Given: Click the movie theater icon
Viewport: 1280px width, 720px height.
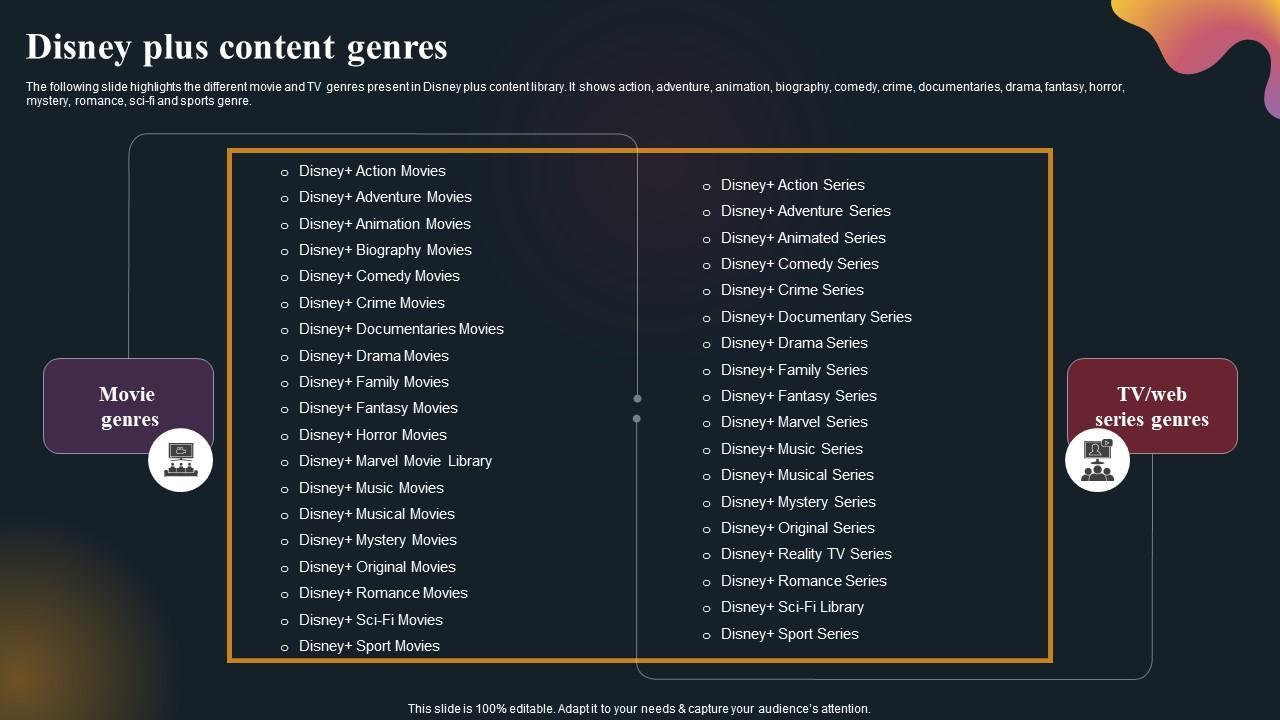Looking at the screenshot, I should click(x=180, y=461).
